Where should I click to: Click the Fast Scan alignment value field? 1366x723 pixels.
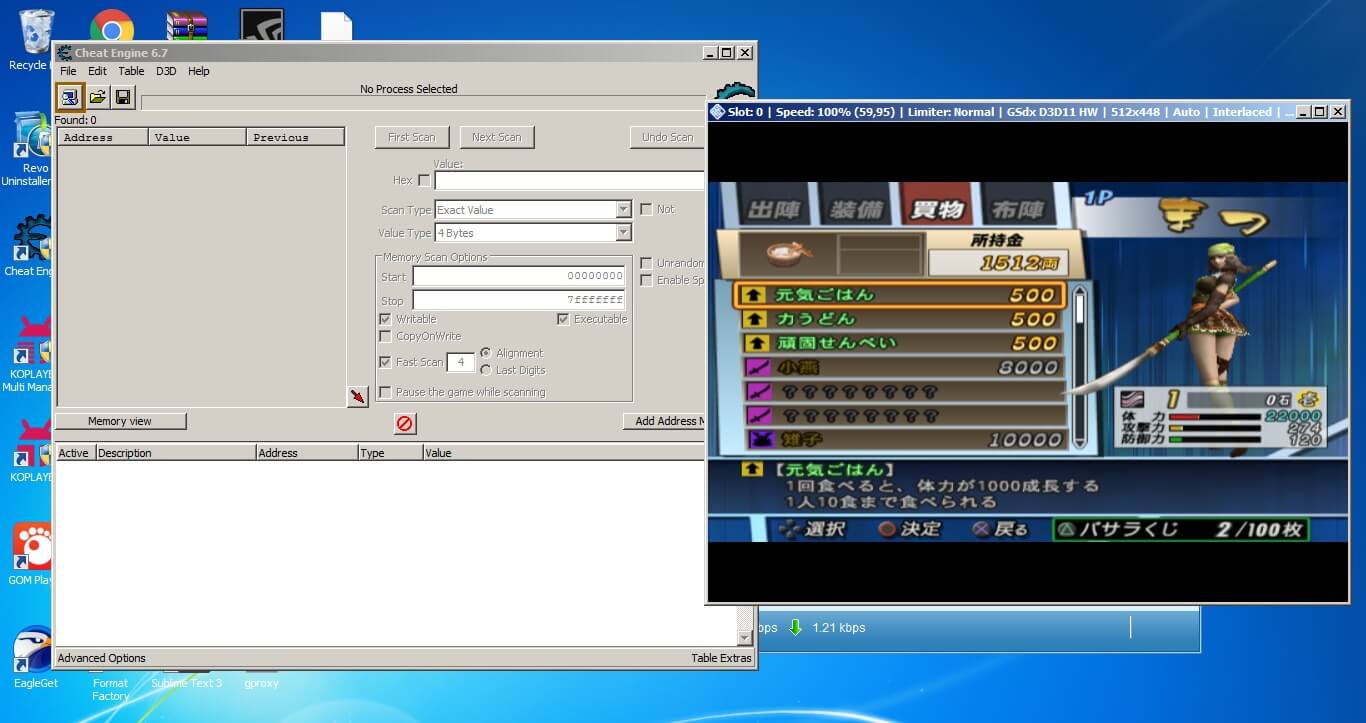pyautogui.click(x=461, y=362)
